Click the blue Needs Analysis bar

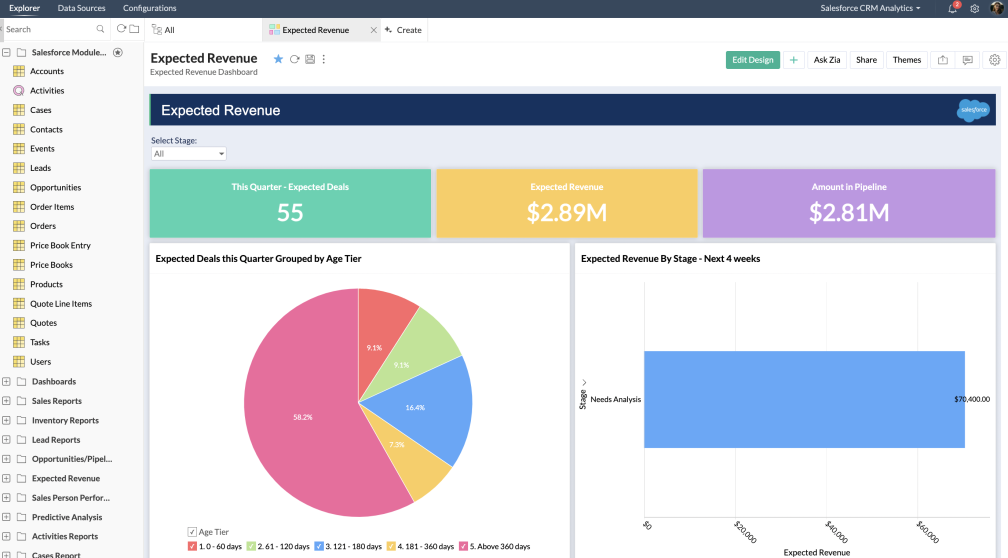(804, 399)
